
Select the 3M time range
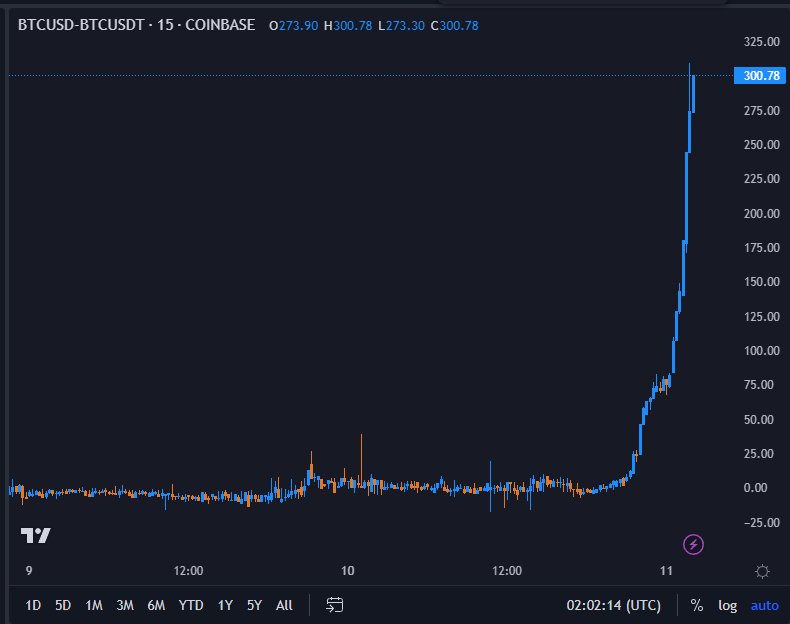click(x=125, y=605)
